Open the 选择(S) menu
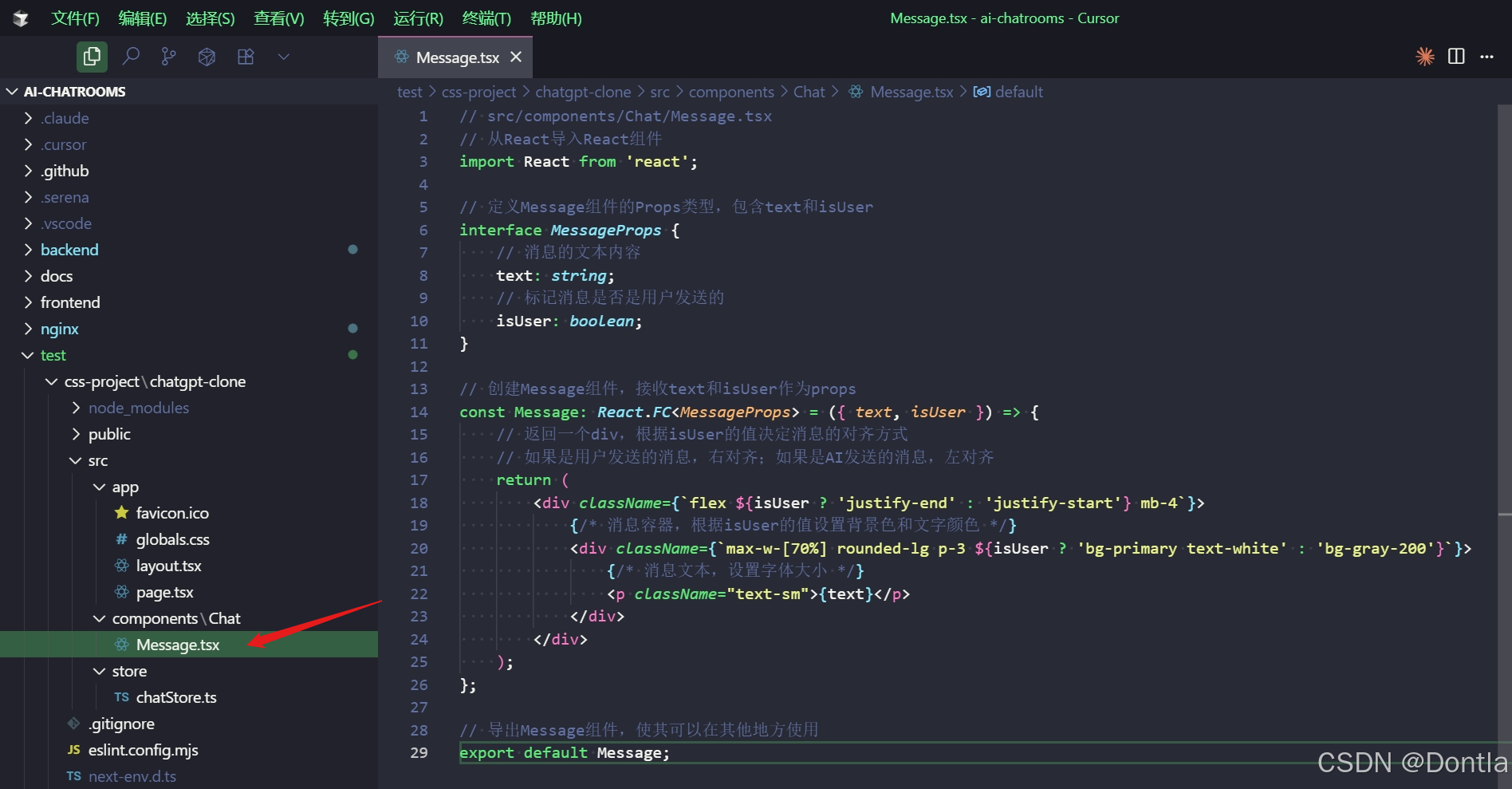This screenshot has height=789, width=1512. coord(210,18)
